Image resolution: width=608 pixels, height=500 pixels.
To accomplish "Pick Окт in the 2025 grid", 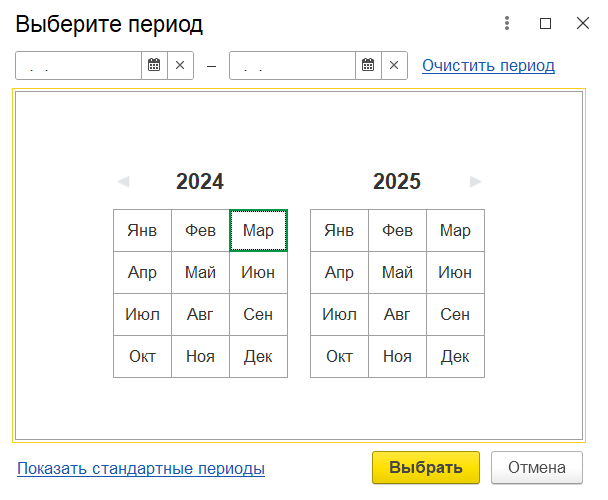I will 339,356.
